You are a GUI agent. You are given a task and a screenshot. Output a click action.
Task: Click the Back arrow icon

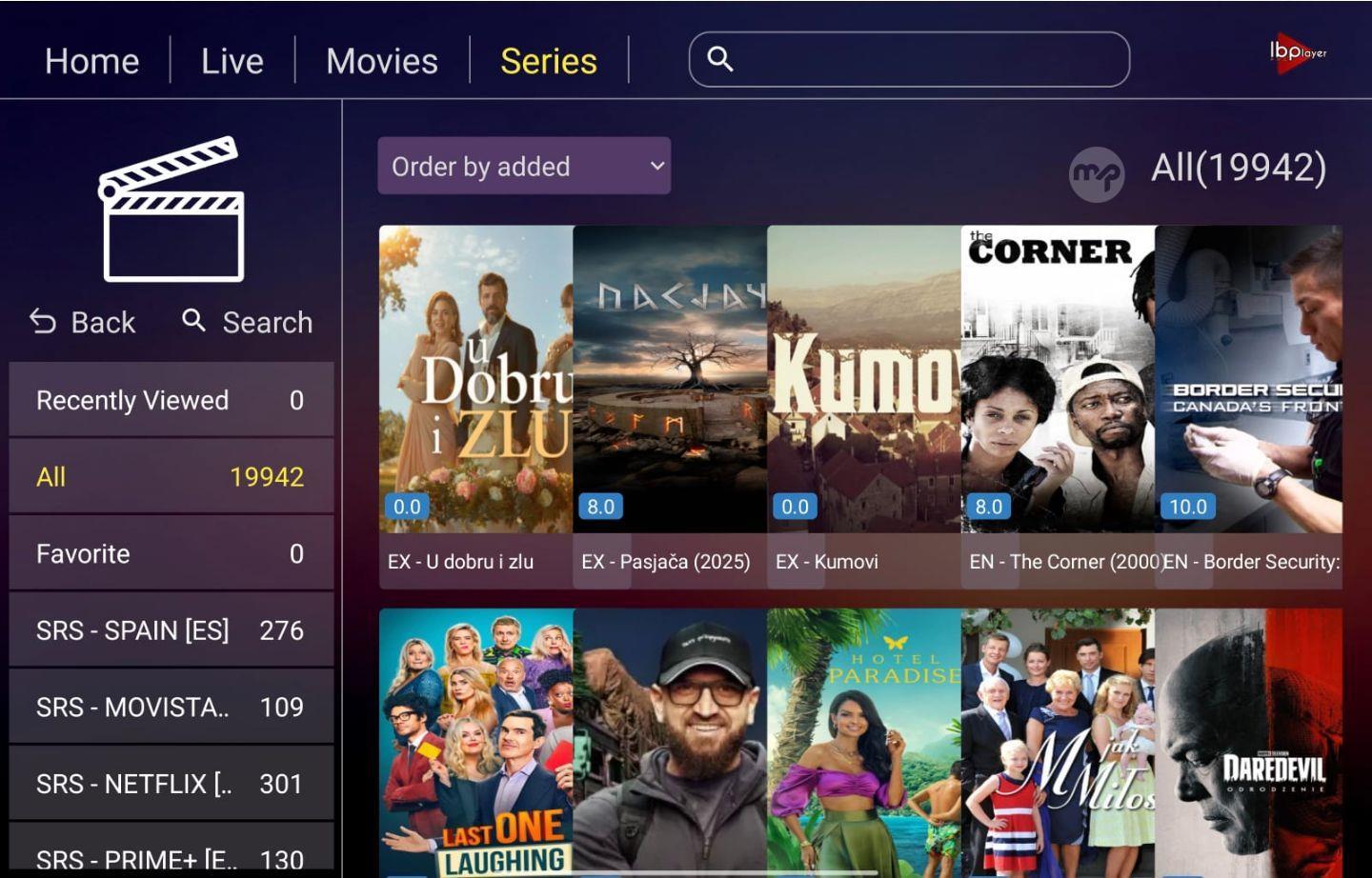coord(43,322)
